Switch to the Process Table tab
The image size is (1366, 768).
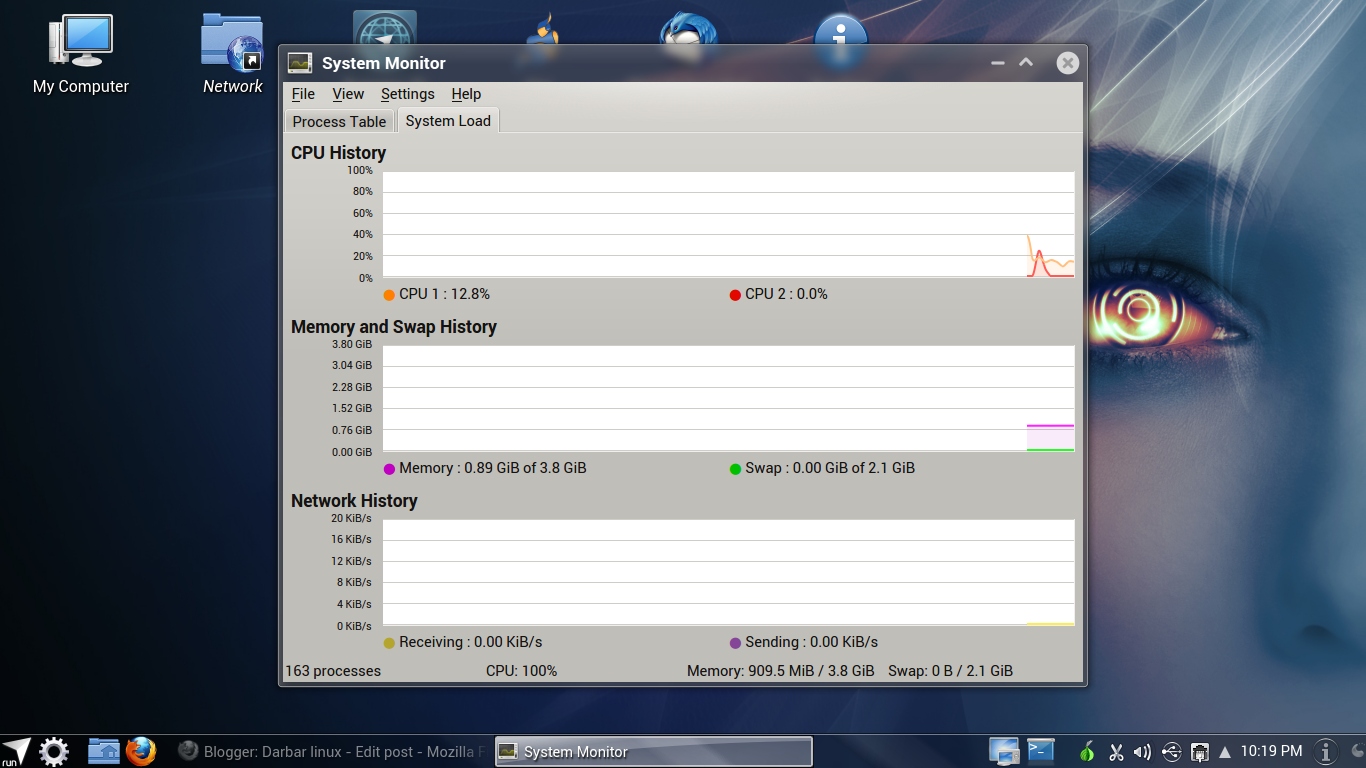339,121
